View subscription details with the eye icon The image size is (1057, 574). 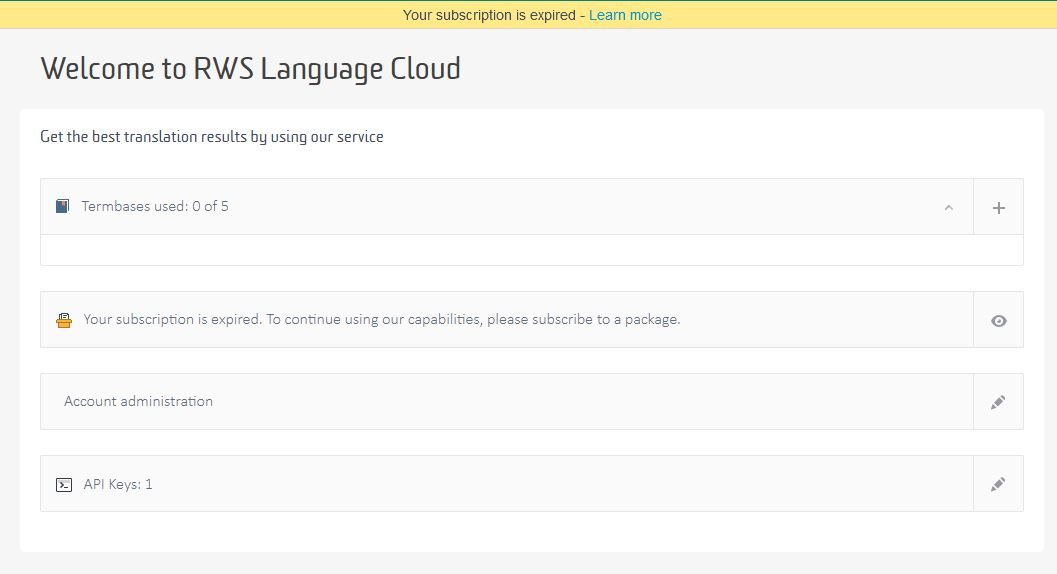998,320
